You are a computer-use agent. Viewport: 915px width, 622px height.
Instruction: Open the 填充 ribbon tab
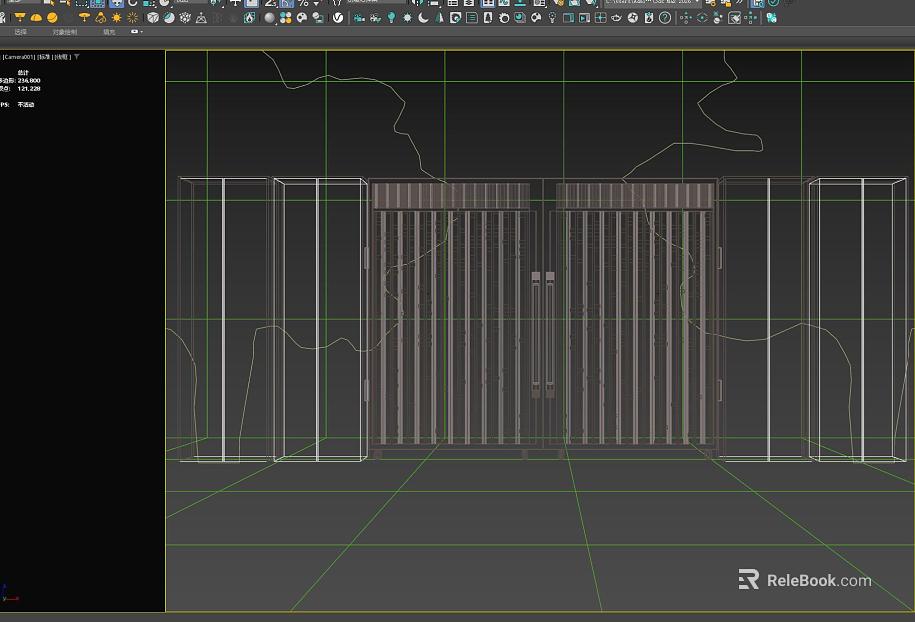coord(109,32)
